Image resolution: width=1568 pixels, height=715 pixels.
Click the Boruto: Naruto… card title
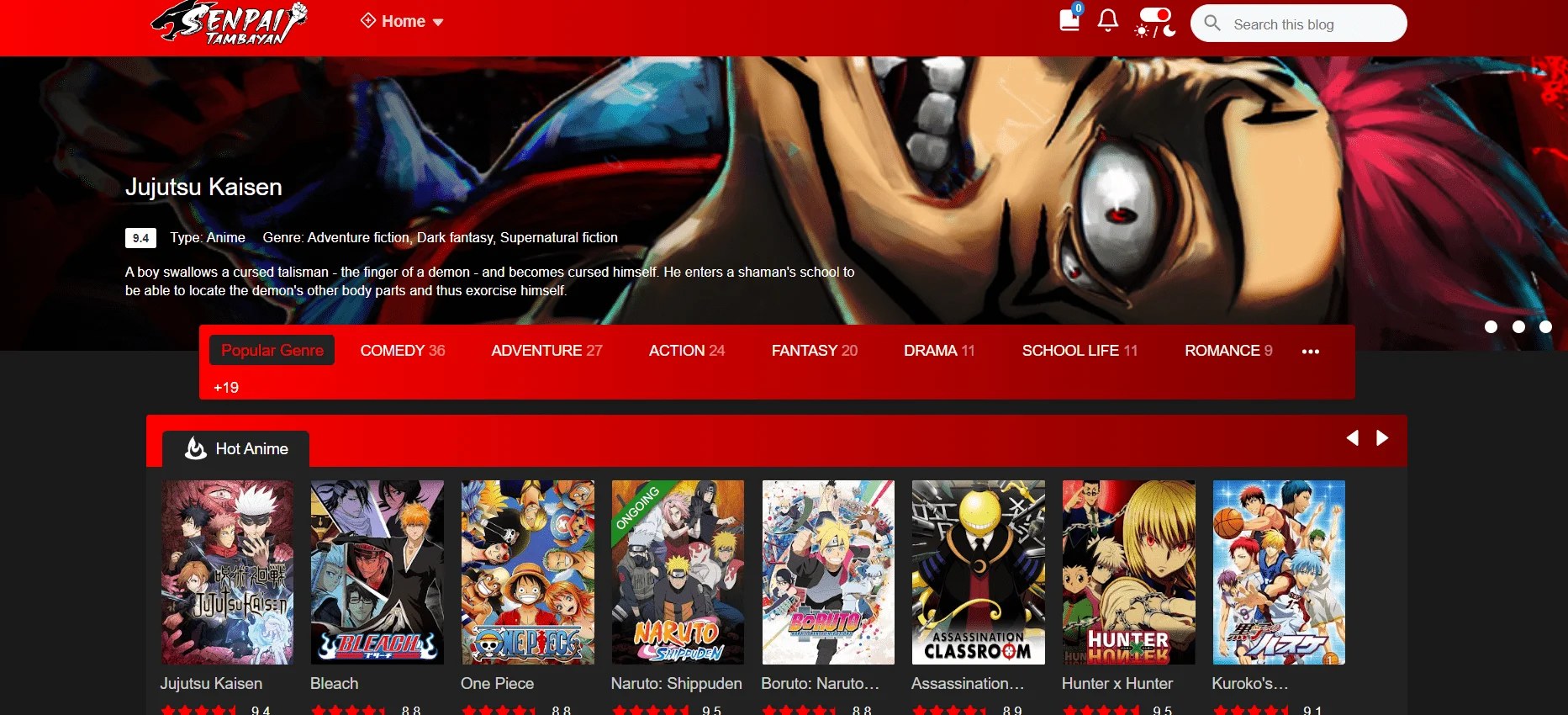point(821,684)
